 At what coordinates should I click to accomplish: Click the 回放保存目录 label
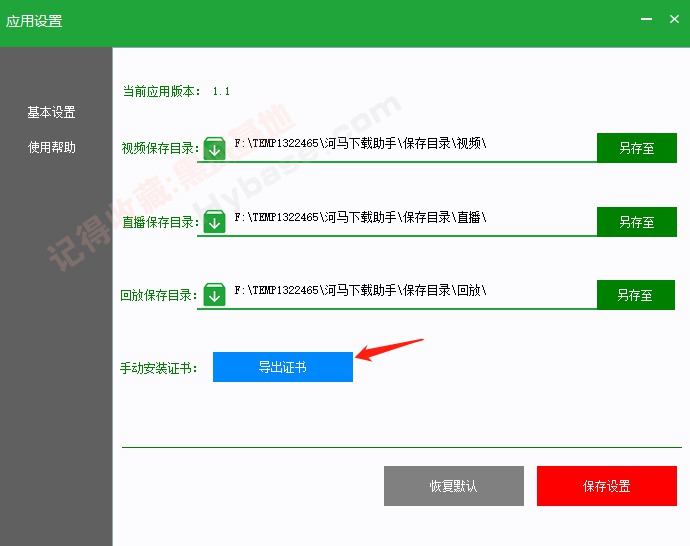159,295
